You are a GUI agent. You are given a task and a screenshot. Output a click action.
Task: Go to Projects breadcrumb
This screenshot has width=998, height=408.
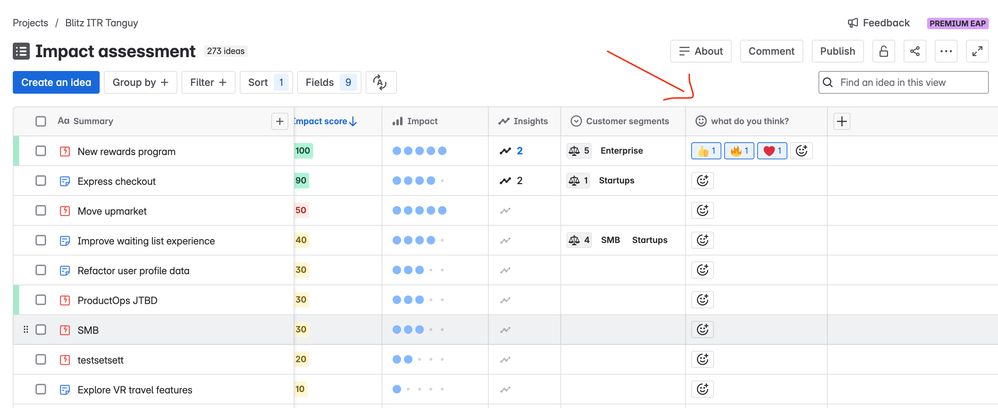pos(30,23)
